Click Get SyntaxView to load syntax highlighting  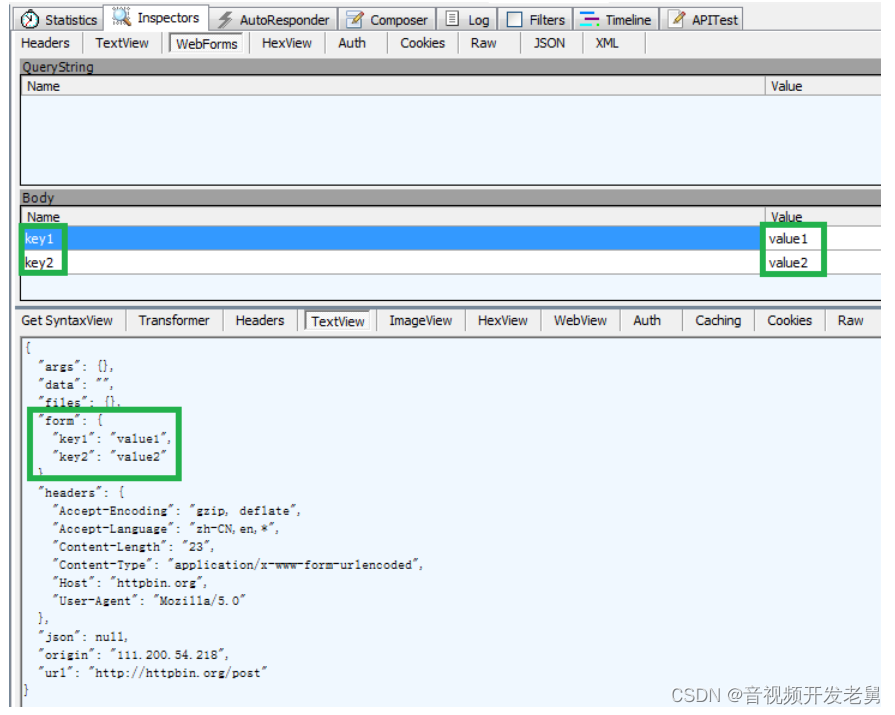click(67, 320)
